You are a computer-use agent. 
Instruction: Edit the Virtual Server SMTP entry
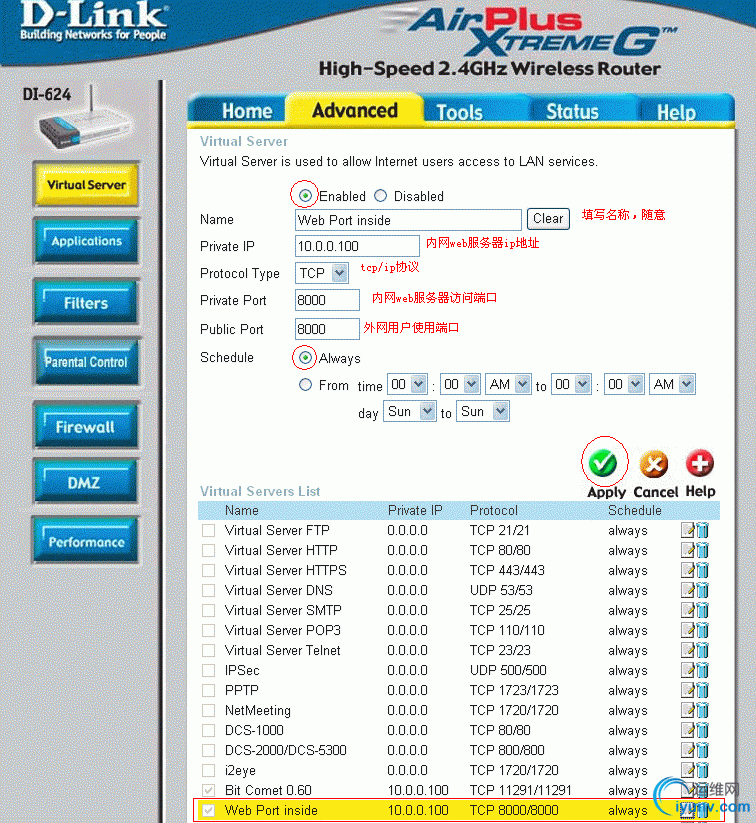point(687,610)
